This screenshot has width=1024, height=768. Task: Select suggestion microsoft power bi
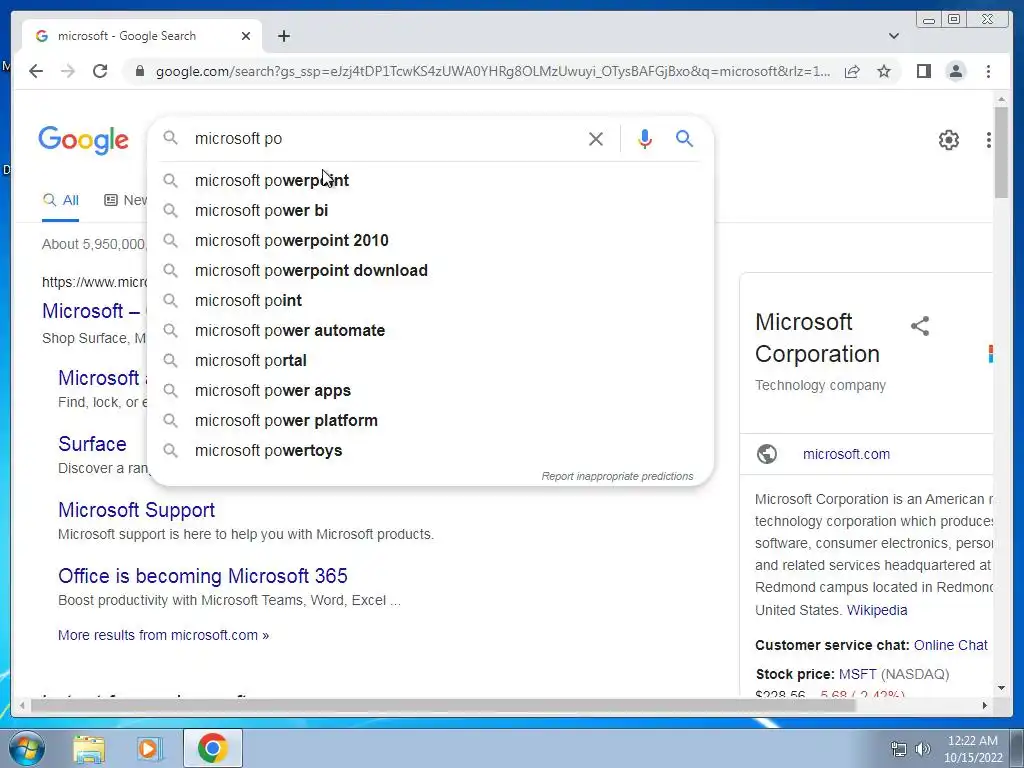(431, 210)
